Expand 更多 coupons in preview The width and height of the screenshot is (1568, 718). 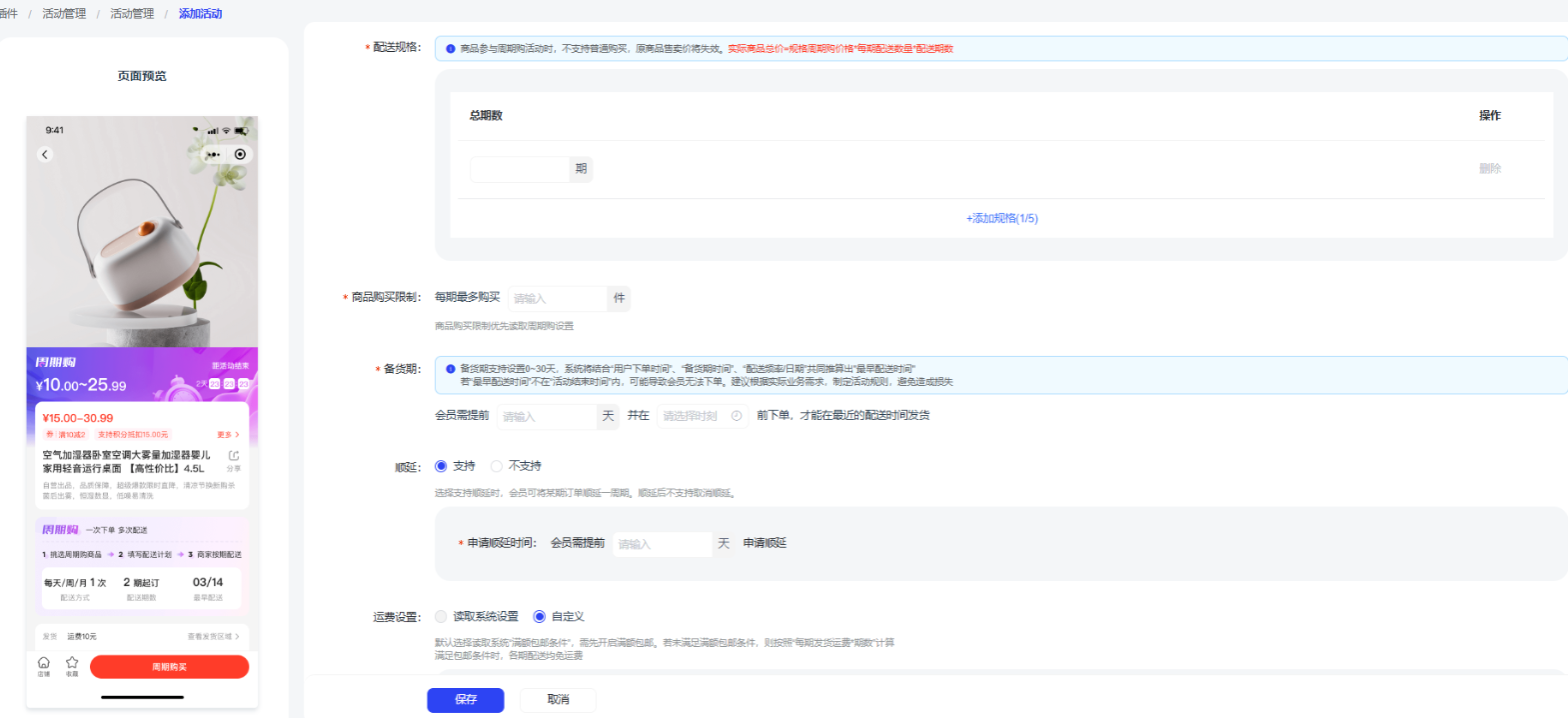tap(228, 435)
